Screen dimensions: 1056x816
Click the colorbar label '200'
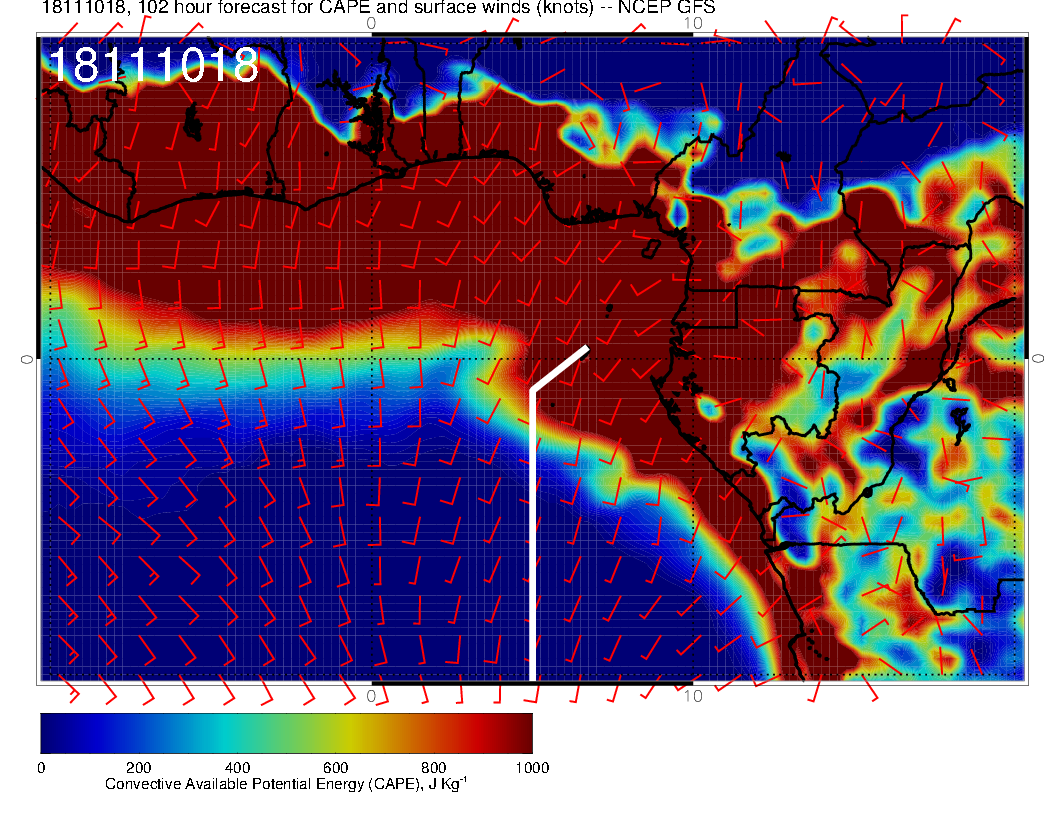139,768
